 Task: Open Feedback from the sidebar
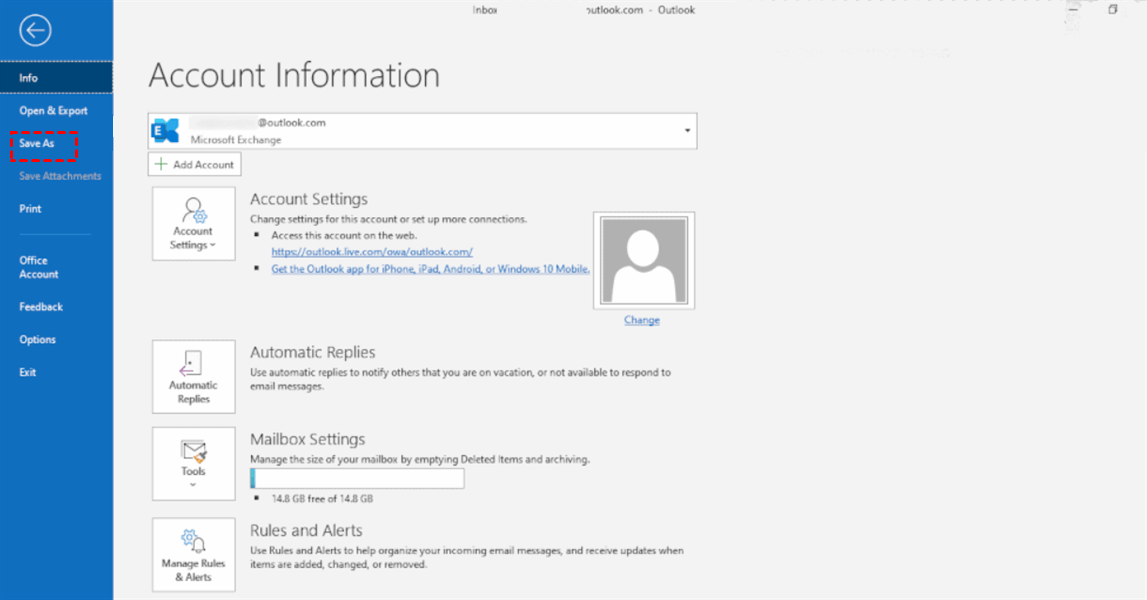click(x=41, y=307)
